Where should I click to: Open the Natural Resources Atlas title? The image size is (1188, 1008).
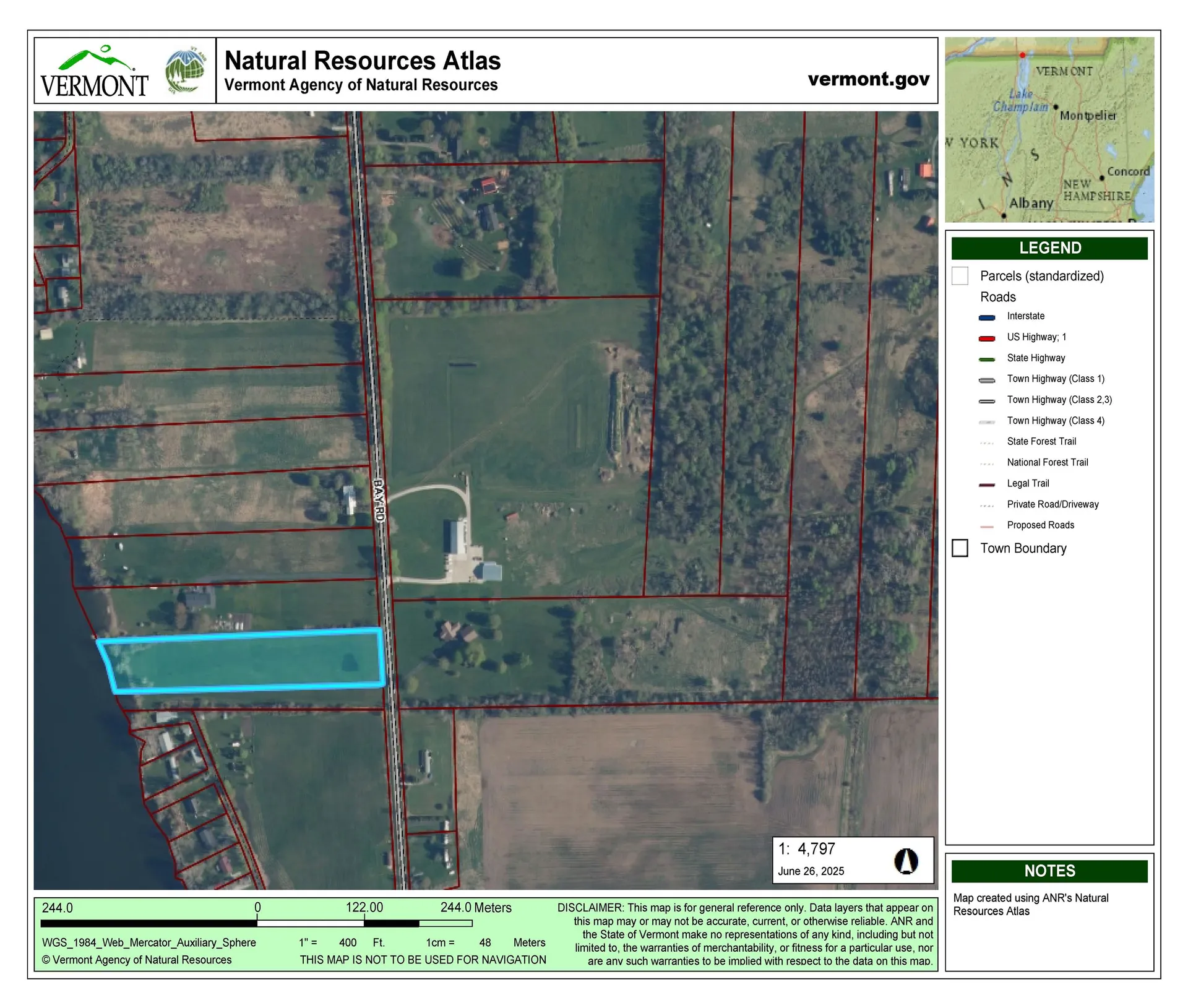[x=363, y=60]
